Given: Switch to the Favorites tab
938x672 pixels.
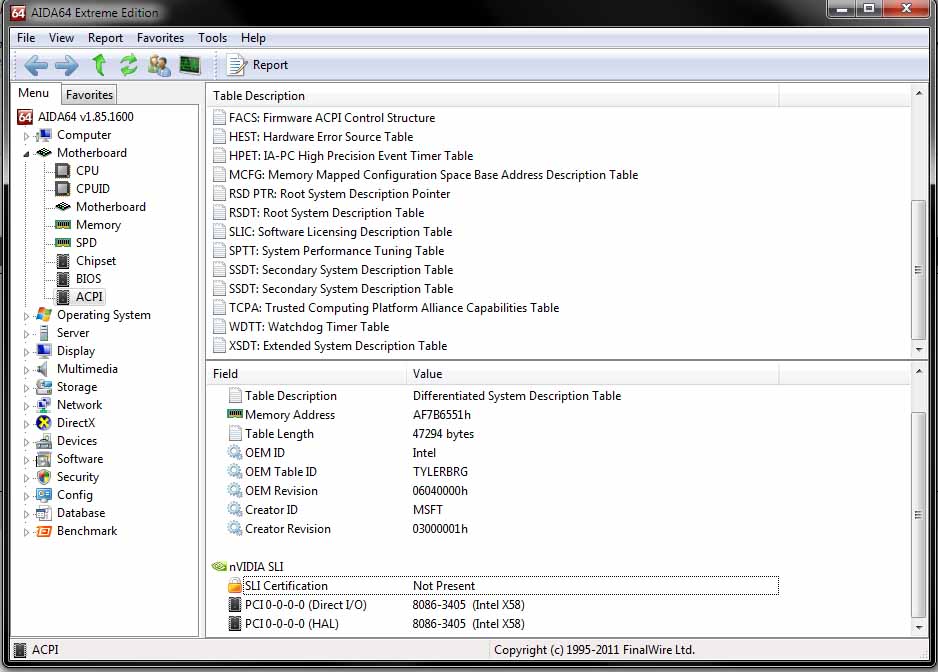Looking at the screenshot, I should (89, 95).
